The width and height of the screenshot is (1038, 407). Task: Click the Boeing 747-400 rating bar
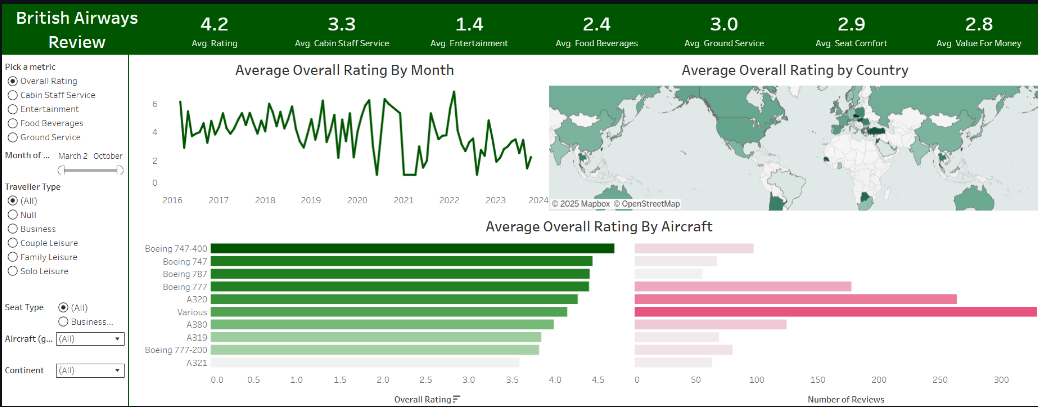coord(412,248)
